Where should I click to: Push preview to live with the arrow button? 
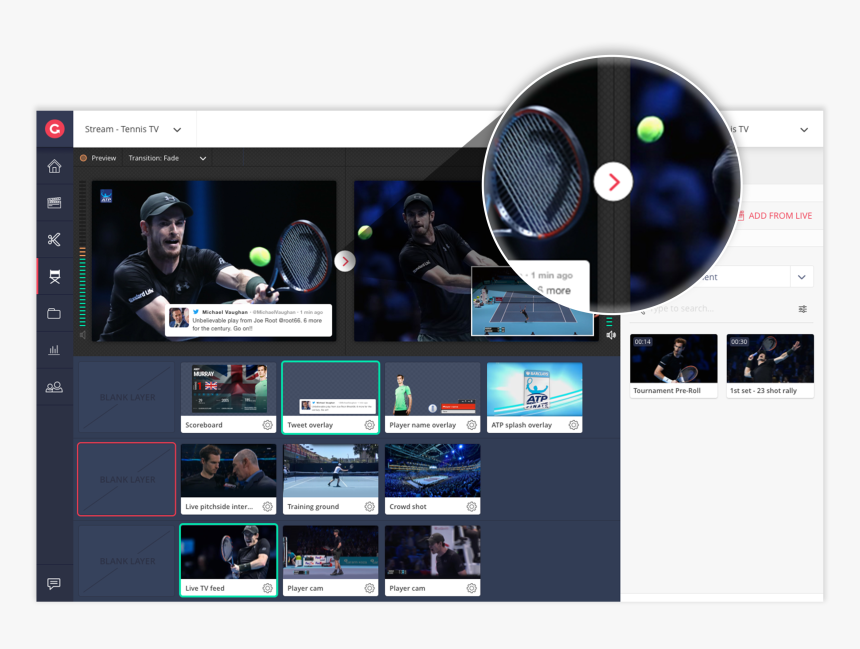coord(345,261)
